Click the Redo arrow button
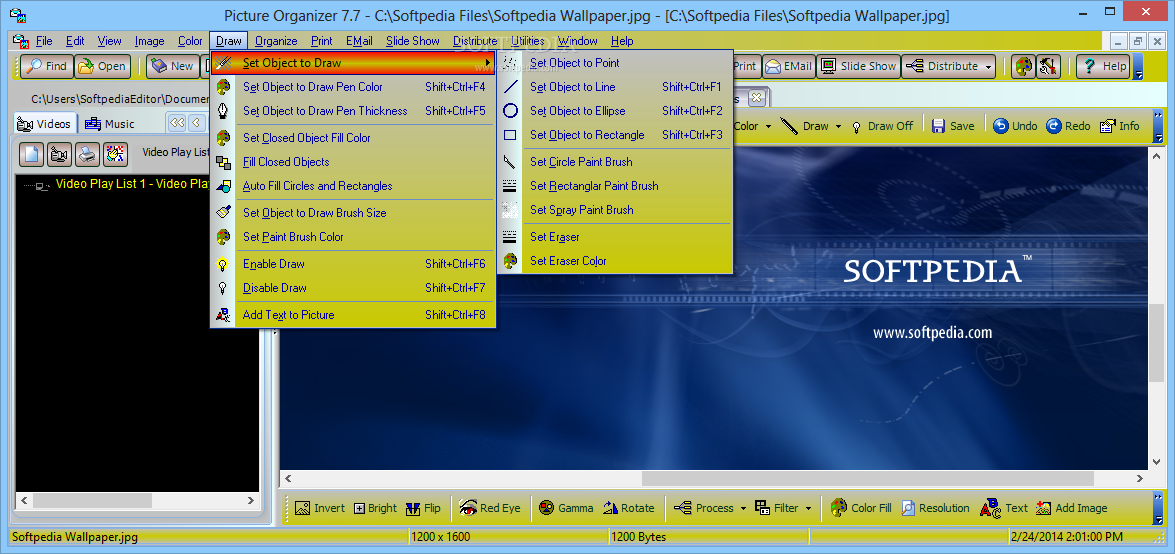 pyautogui.click(x=1068, y=126)
